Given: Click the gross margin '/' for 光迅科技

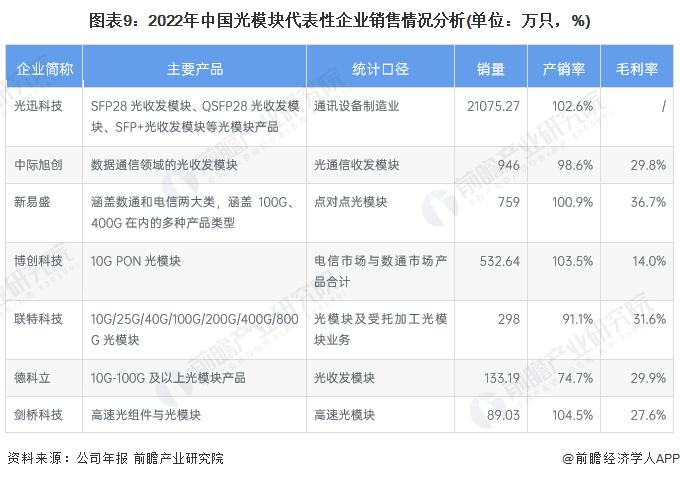Looking at the screenshot, I should coord(663,106).
